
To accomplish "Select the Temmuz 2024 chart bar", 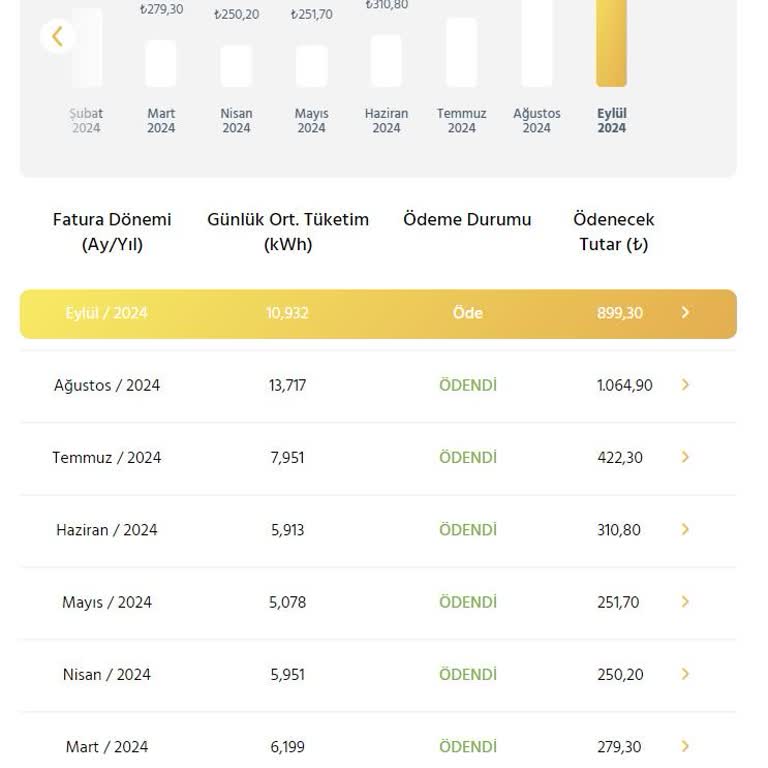I will coord(461,52).
